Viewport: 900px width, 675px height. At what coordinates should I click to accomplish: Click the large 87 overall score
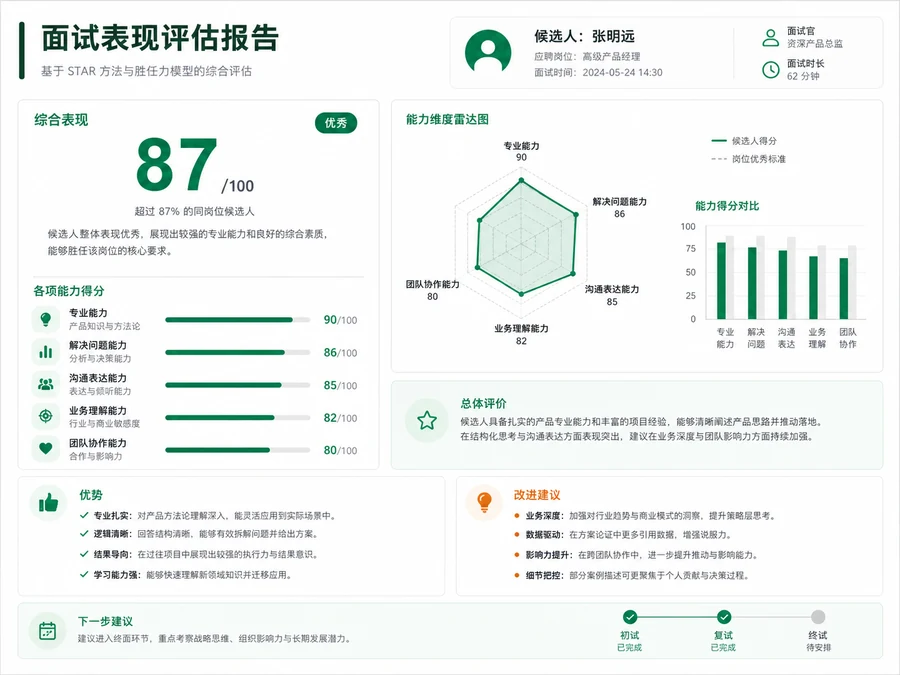point(177,164)
